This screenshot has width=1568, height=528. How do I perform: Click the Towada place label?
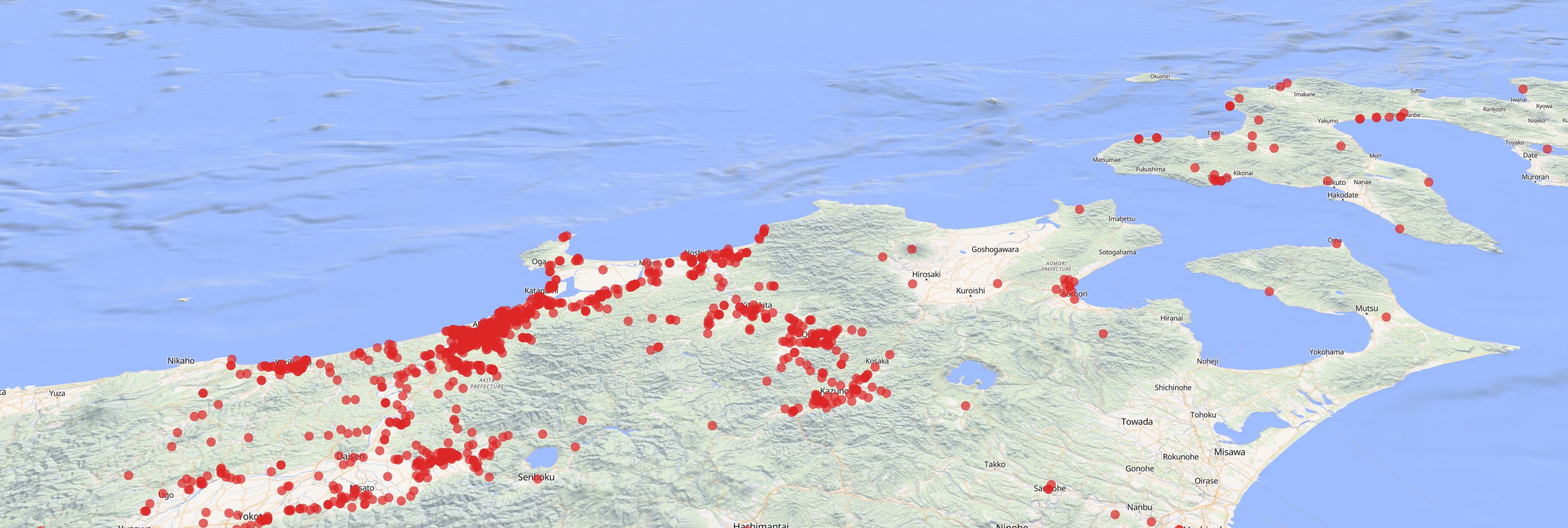1138,421
